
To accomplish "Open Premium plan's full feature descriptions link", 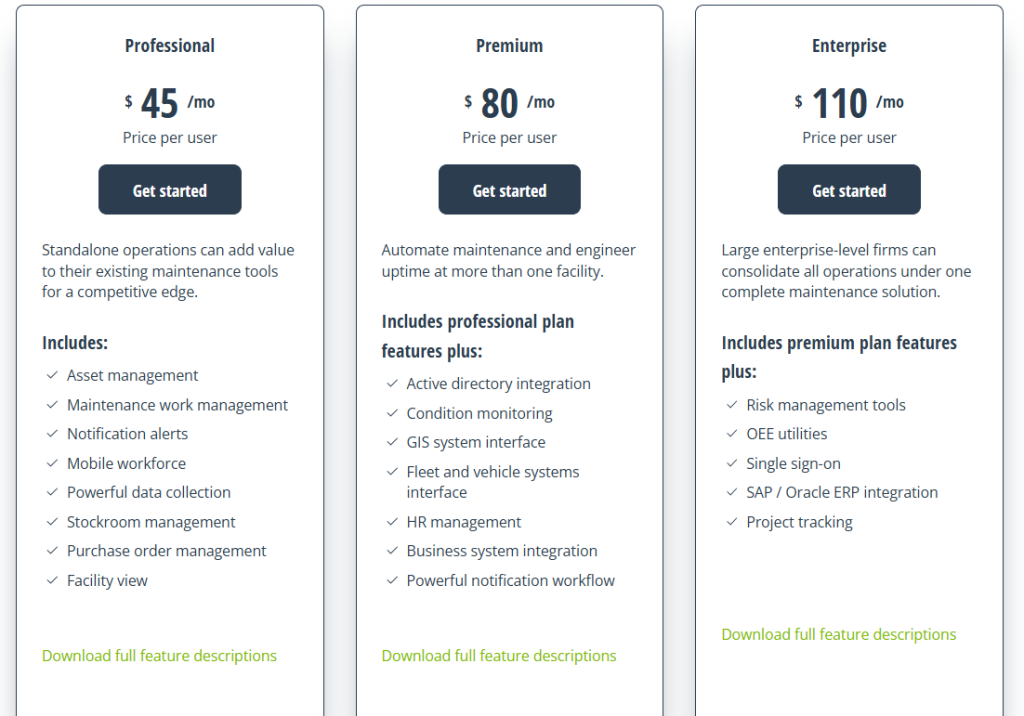I will coord(499,656).
